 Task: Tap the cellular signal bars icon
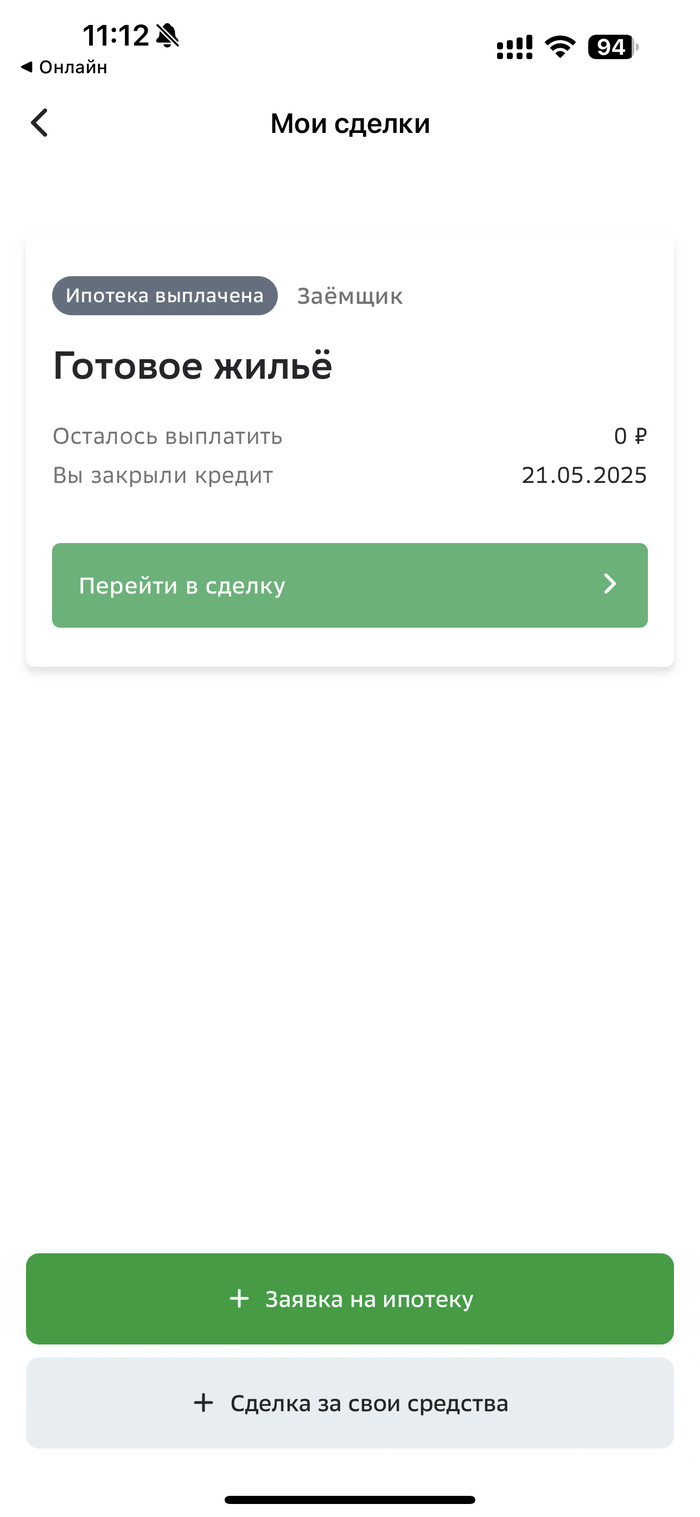click(515, 47)
